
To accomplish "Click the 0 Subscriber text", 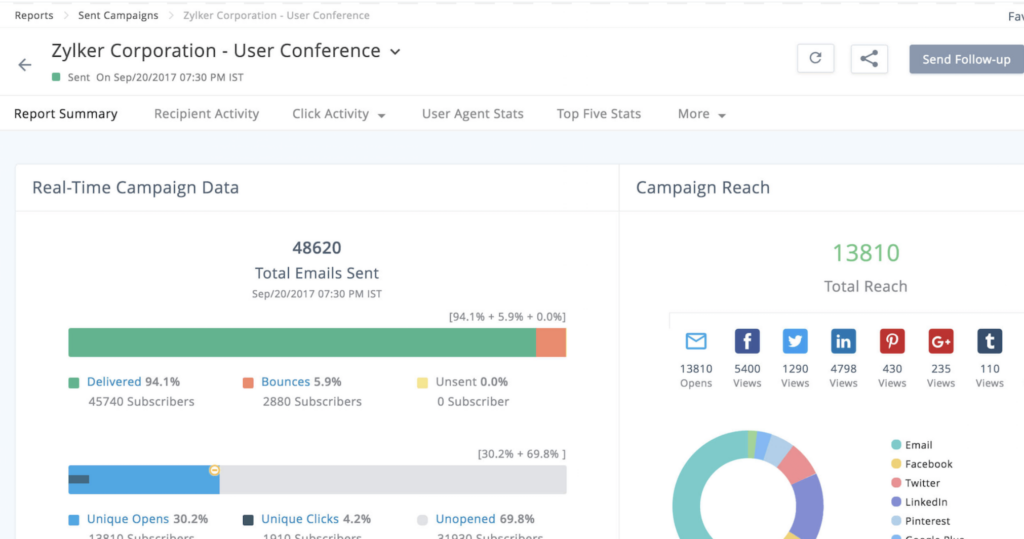I will [473, 401].
